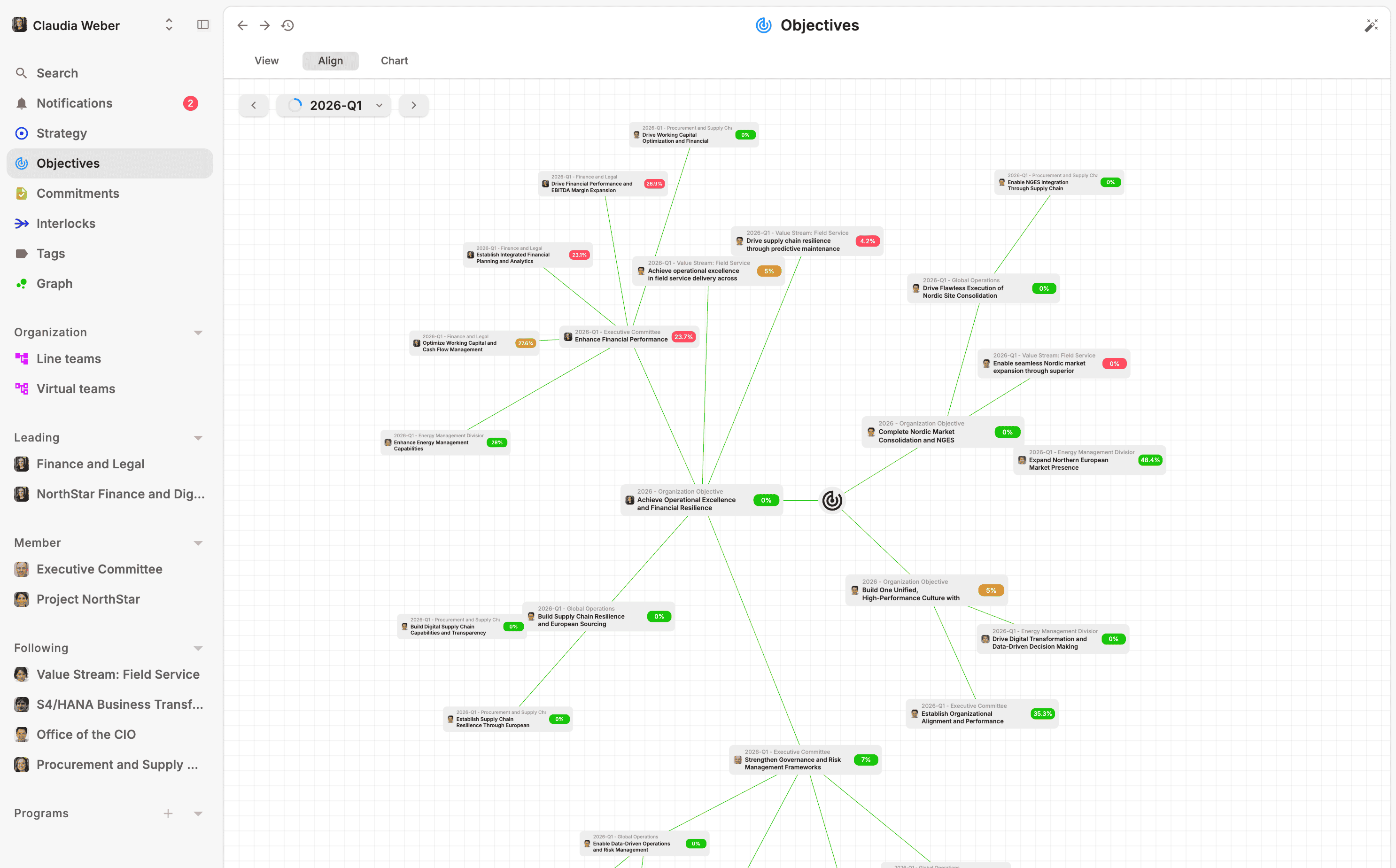Screen dimensions: 1396x868
Task: Switch workspace via Claudia Weber profile switcher
Action: click(168, 25)
